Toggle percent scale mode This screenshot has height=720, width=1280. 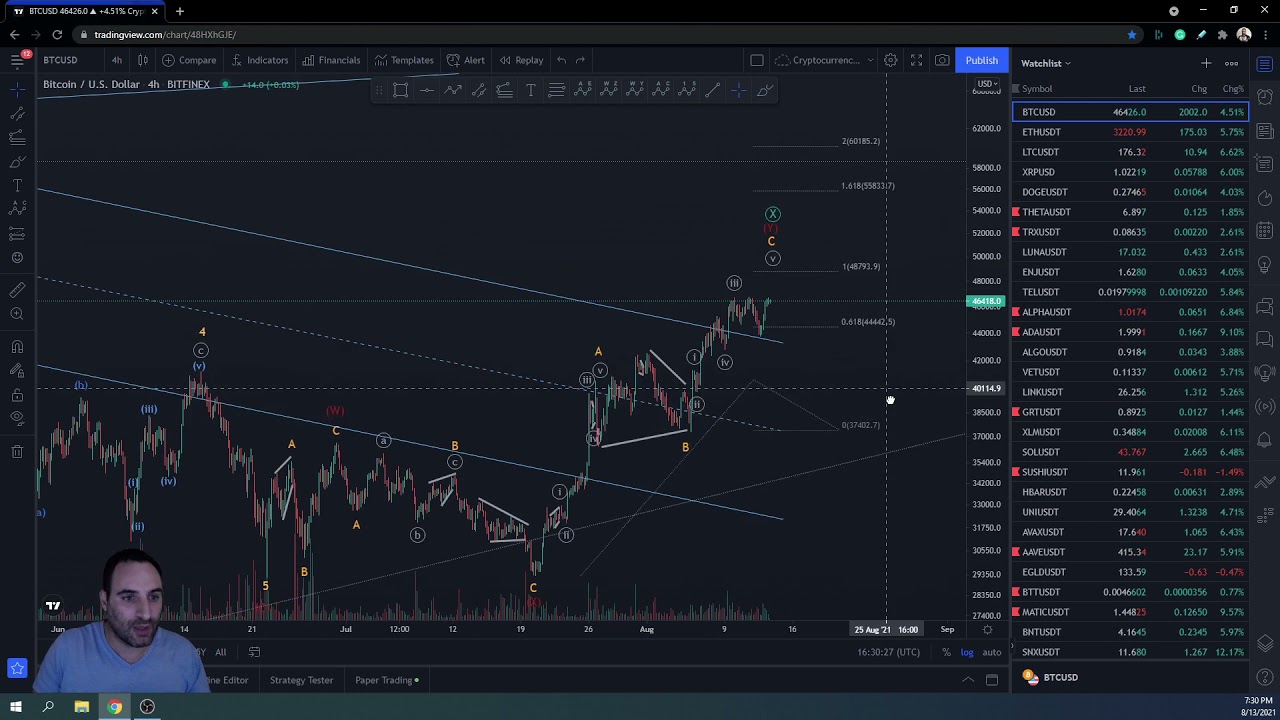point(946,652)
